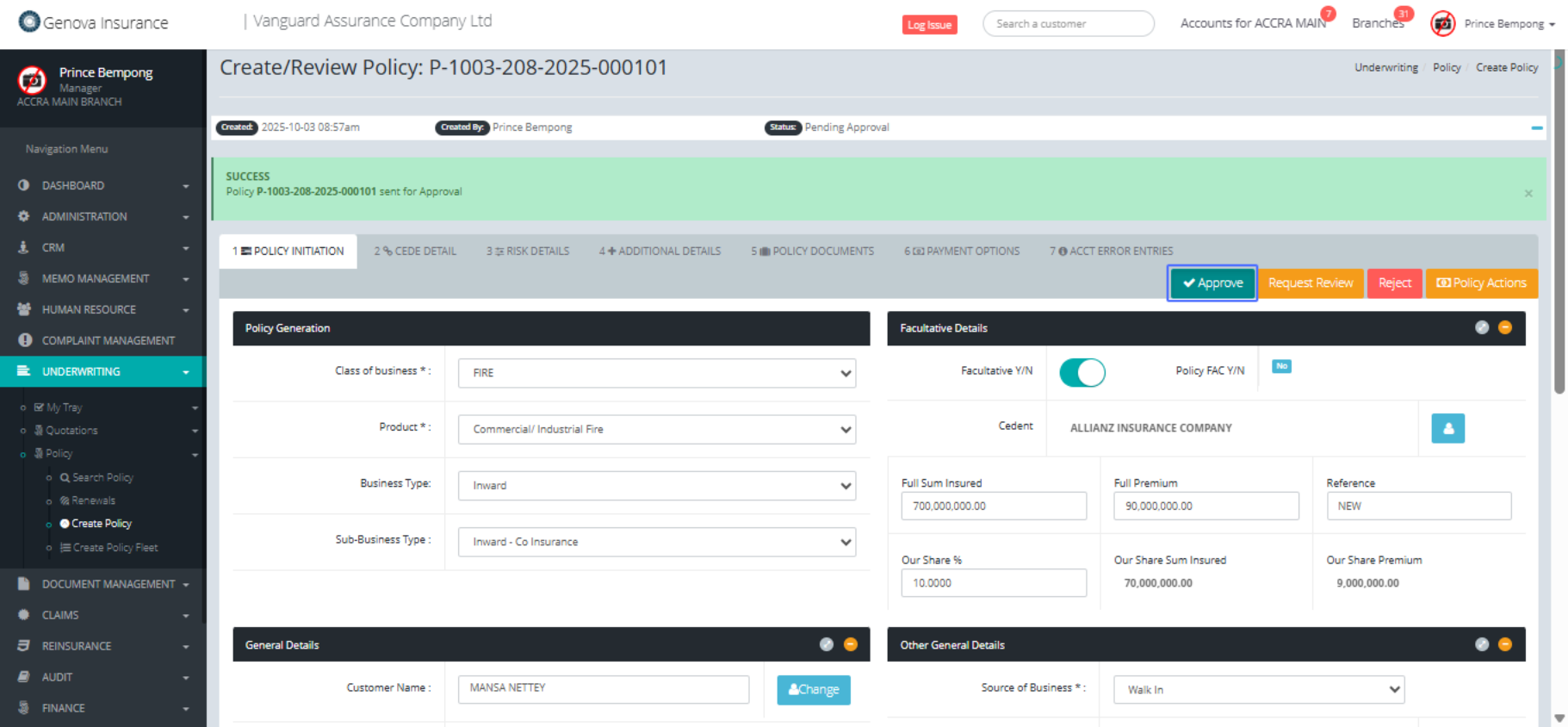Viewport: 1568px width, 727px height.
Task: Switch to the Risk Details tab
Action: click(528, 252)
